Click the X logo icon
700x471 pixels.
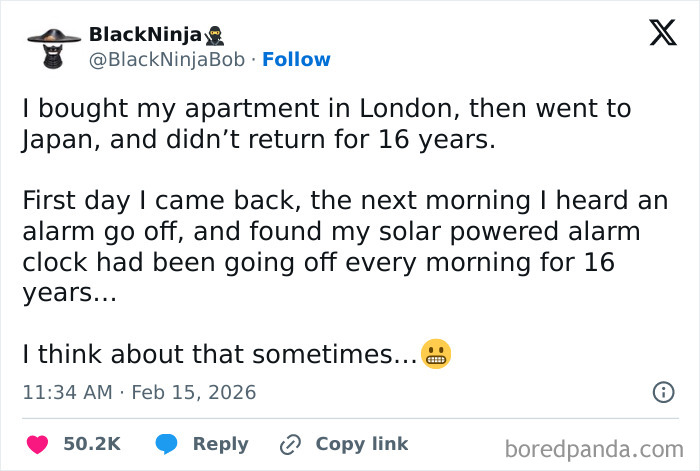pos(662,34)
